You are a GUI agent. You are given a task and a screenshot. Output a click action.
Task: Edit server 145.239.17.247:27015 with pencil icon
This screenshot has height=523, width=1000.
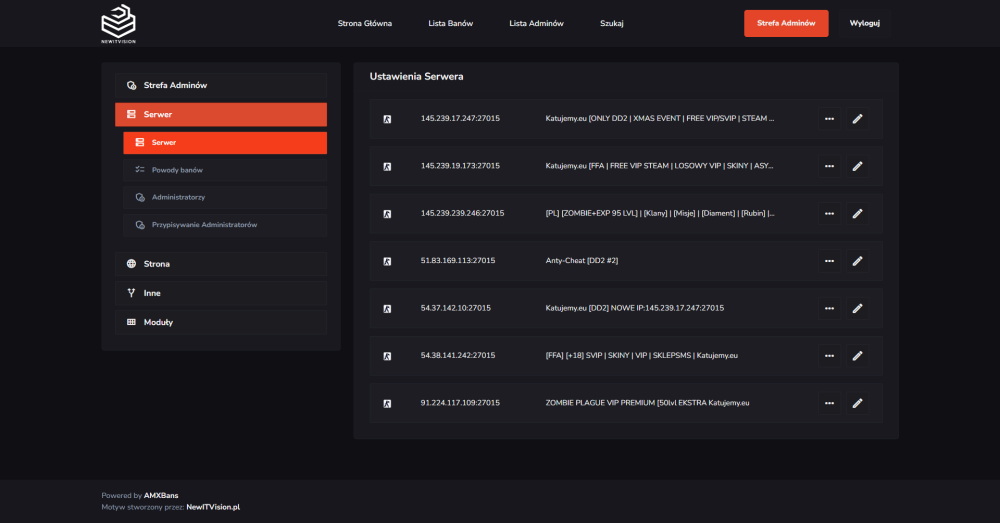857,119
